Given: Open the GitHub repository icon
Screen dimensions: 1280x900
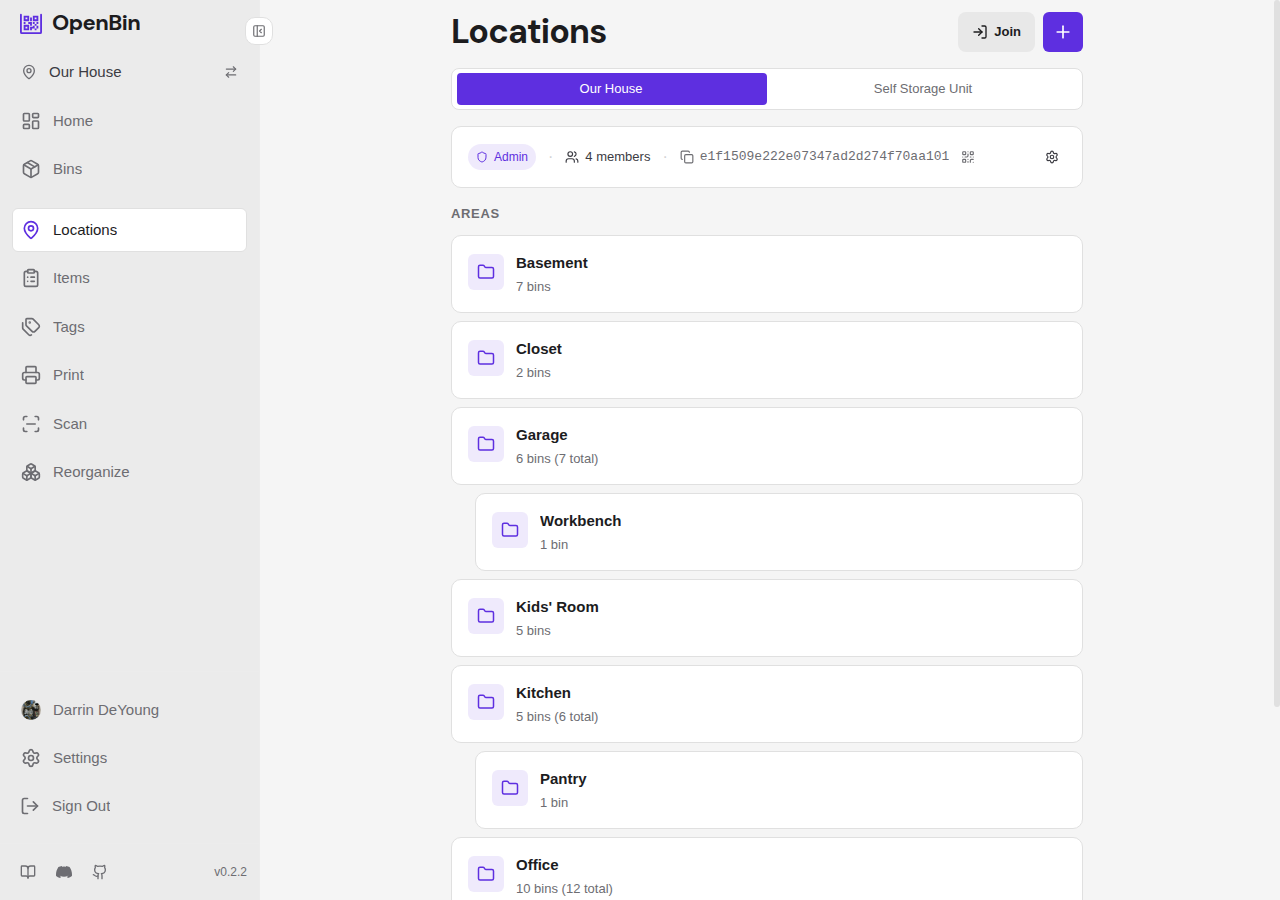Looking at the screenshot, I should click(x=99, y=872).
